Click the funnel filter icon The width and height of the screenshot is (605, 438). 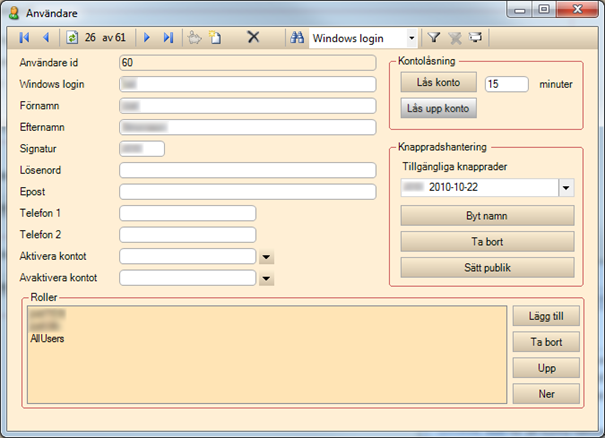(434, 38)
